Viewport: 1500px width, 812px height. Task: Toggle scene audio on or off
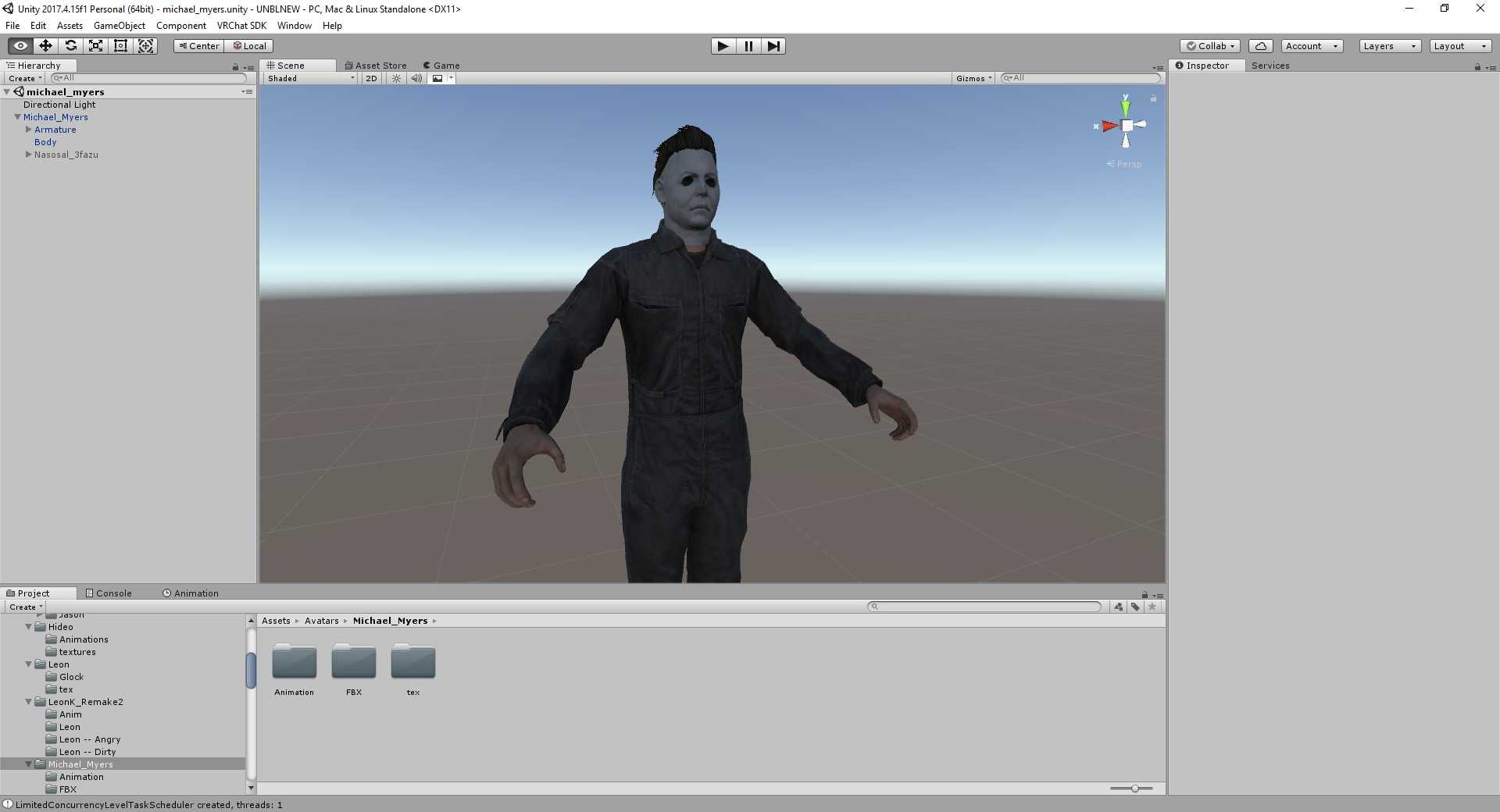coord(416,78)
